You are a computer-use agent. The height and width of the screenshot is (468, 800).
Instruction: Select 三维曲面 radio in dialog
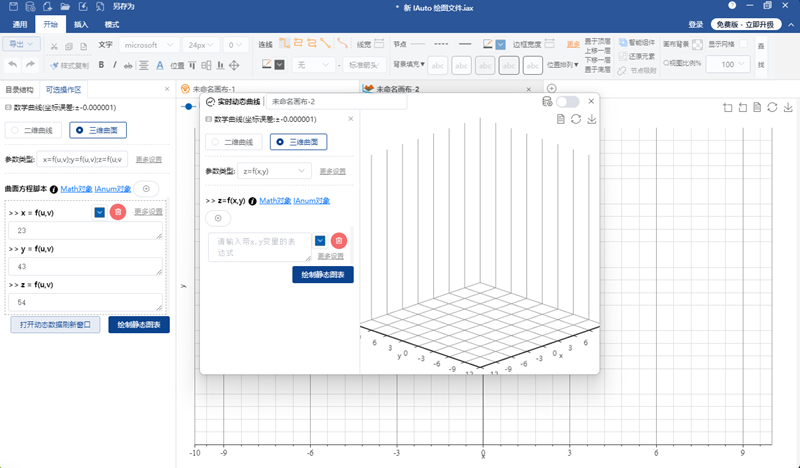tap(298, 142)
